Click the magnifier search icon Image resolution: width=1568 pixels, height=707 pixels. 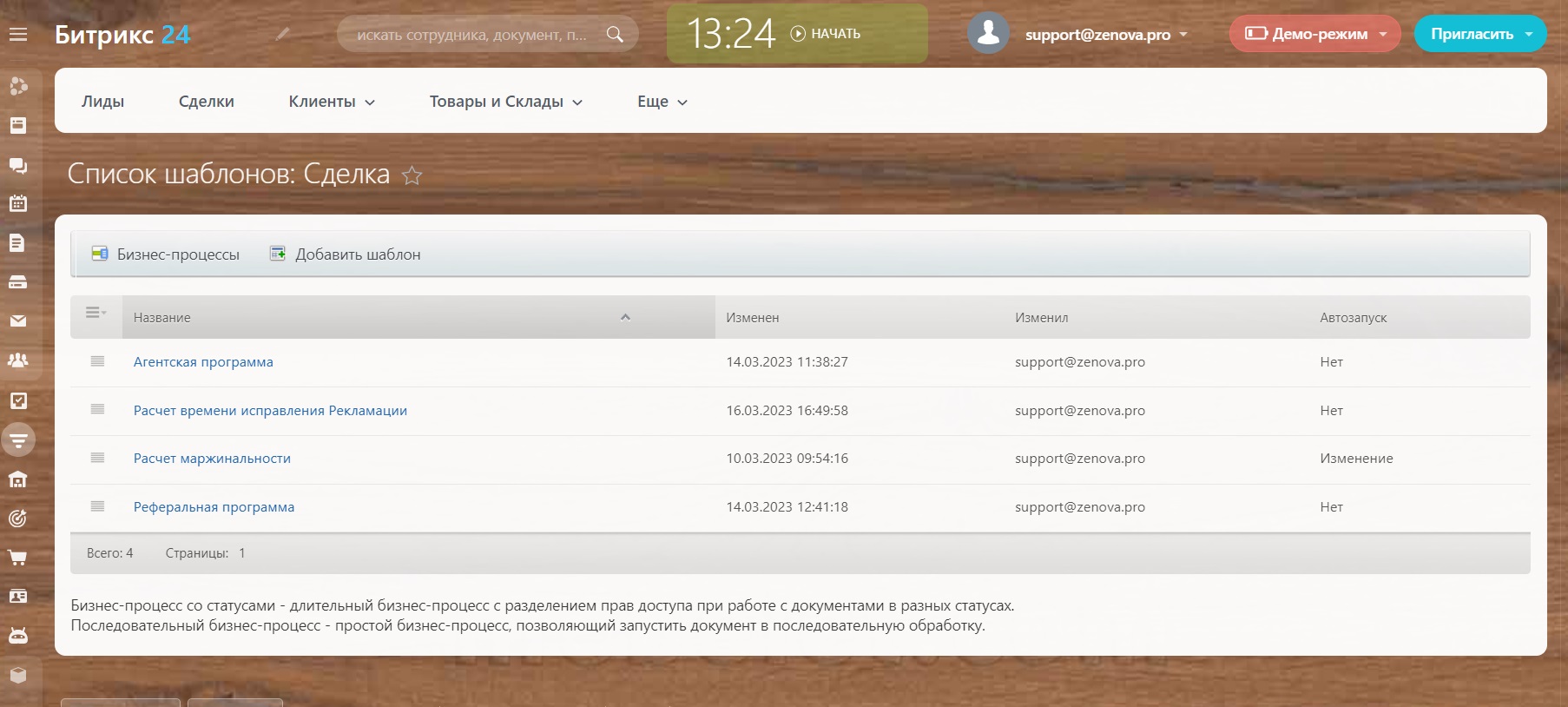tap(615, 35)
